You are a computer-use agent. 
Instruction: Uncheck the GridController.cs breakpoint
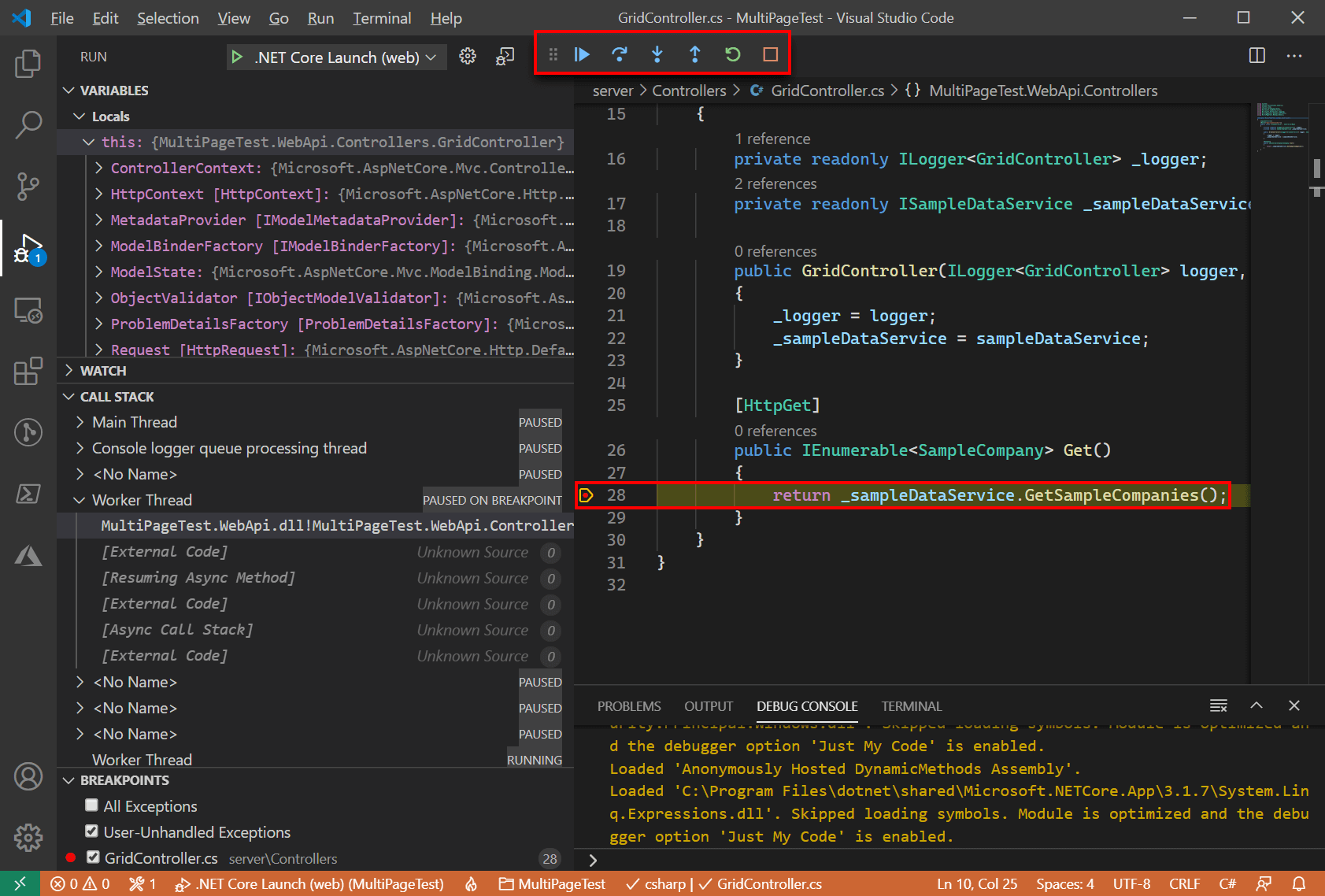pos(92,857)
